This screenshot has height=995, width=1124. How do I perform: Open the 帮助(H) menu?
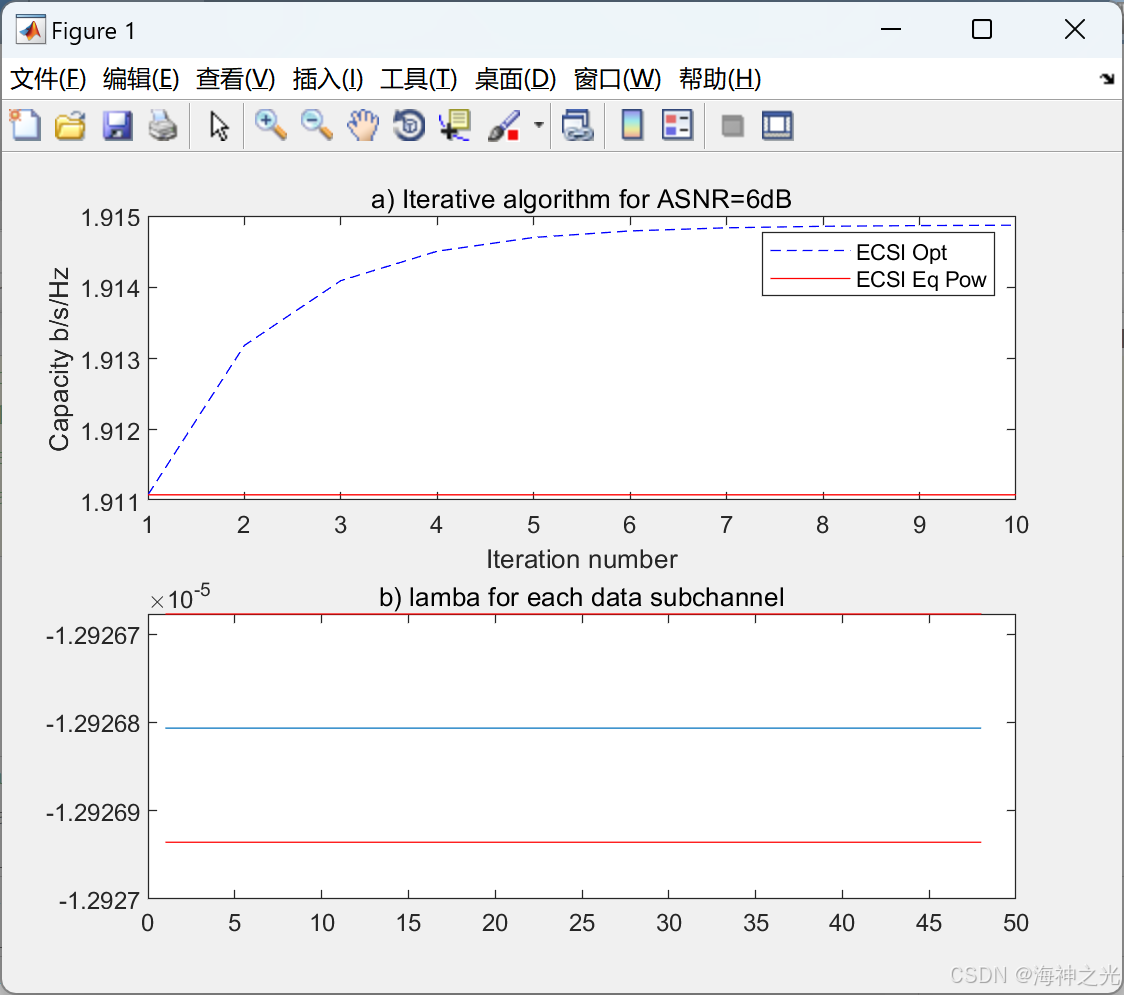(720, 79)
